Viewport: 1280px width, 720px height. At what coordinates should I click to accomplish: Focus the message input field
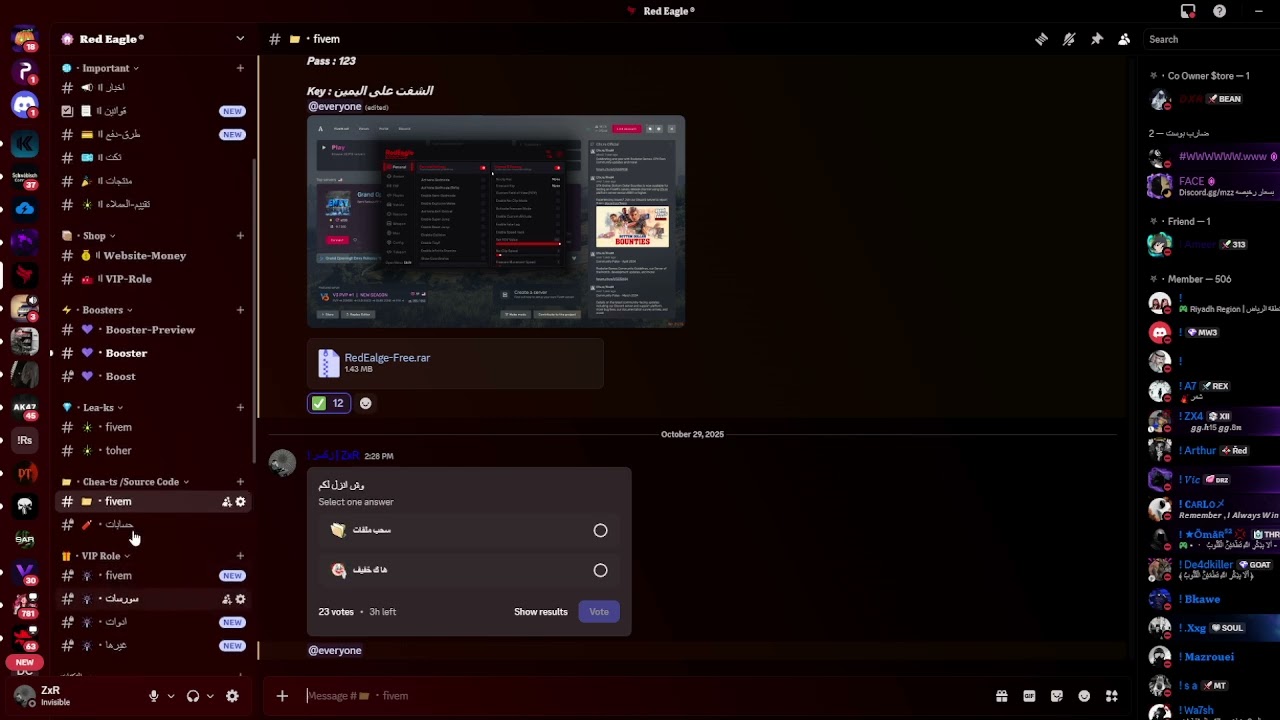pos(640,696)
